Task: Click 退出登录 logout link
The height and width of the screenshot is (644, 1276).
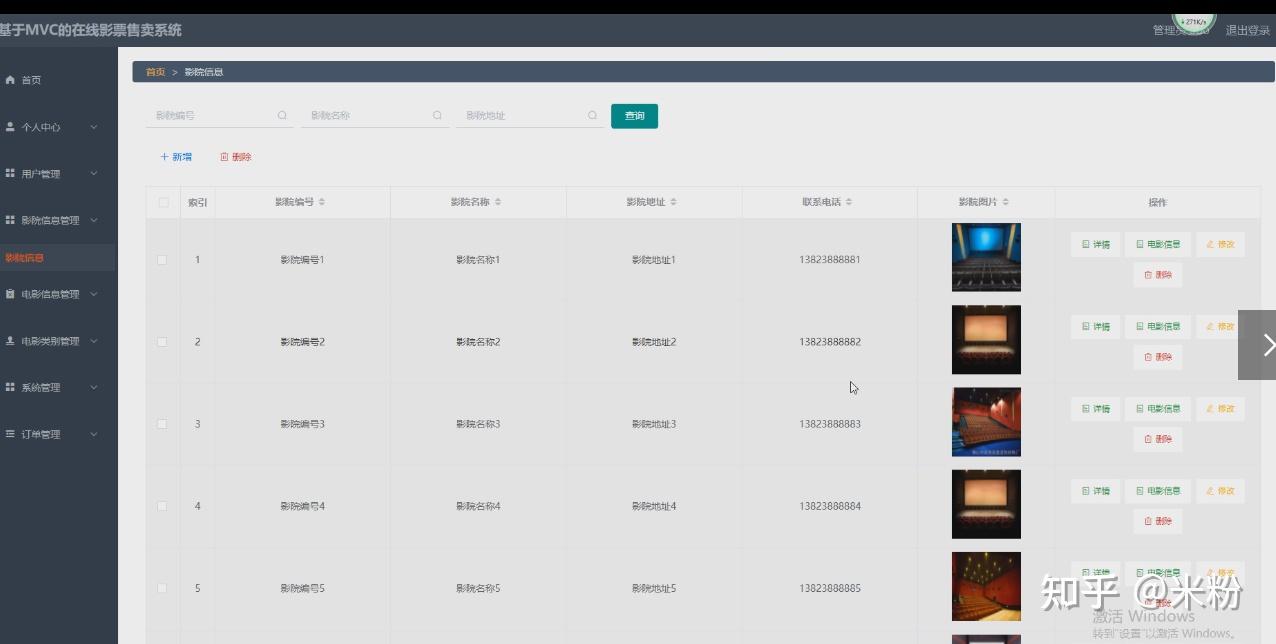Action: coord(1247,30)
